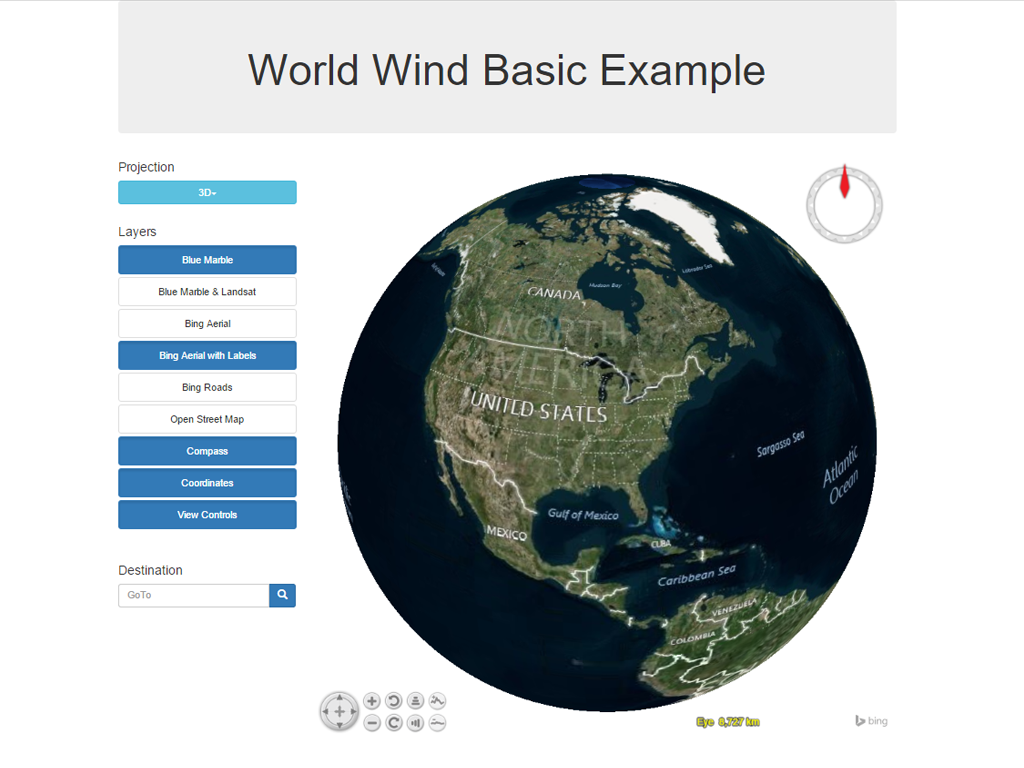Click the World Wind Basic Example heading
Screen dimensions: 1024x768
[x=507, y=70]
